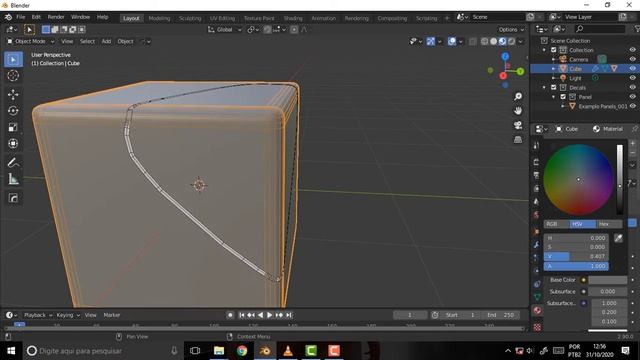Click the eyedropper next to hue field
640x360 pixels.
click(618, 238)
